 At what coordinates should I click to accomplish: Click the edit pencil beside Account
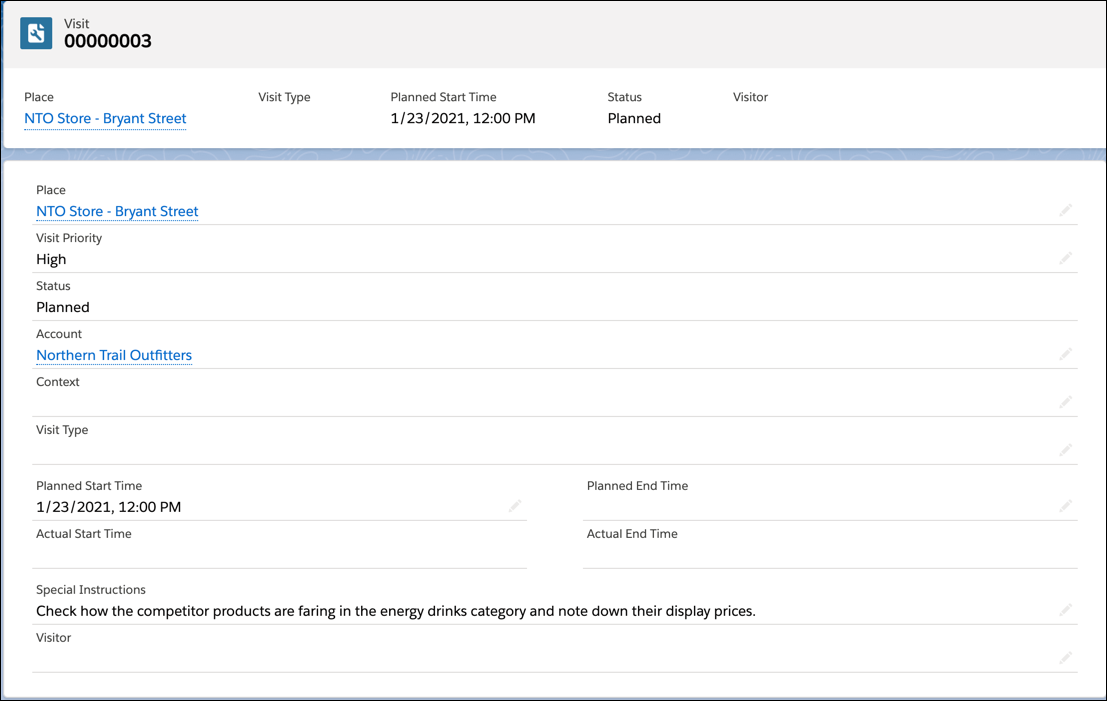[1065, 354]
